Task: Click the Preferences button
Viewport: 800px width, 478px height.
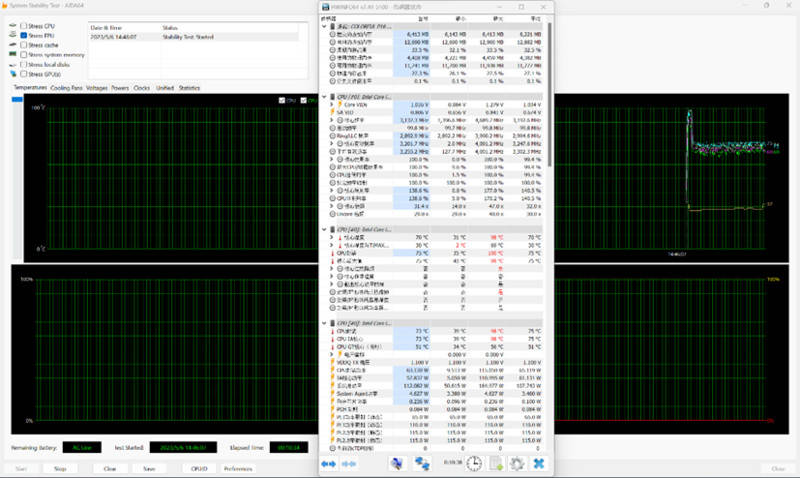Action: 238,467
